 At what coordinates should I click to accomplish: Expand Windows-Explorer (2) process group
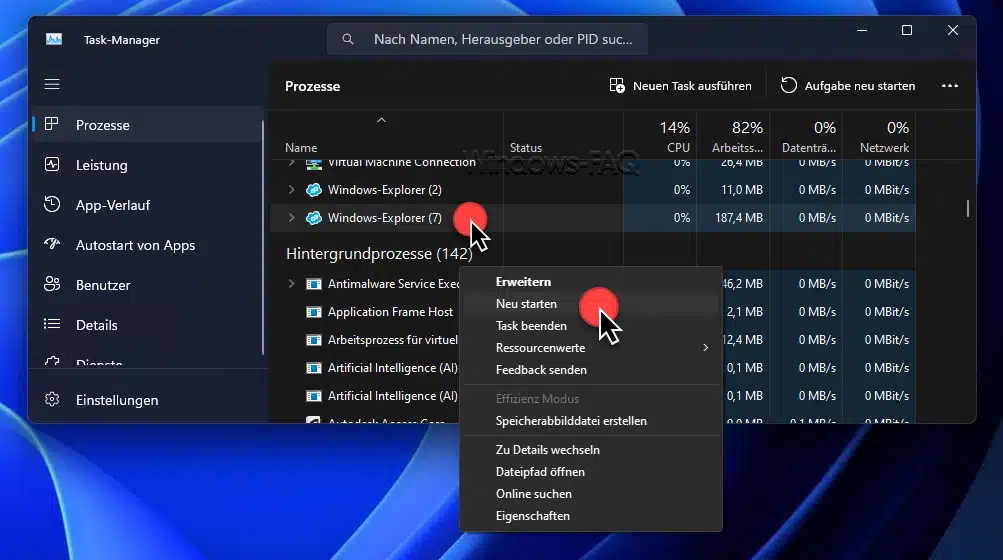(x=292, y=189)
